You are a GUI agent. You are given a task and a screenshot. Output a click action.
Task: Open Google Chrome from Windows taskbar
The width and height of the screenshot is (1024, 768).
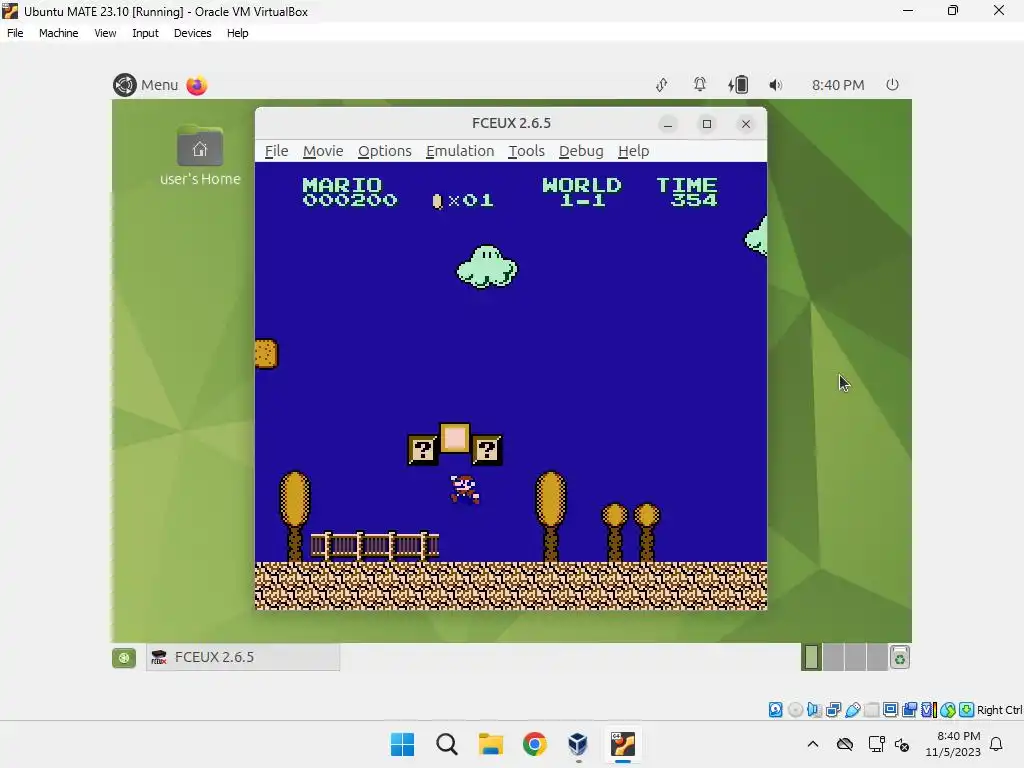tap(534, 744)
